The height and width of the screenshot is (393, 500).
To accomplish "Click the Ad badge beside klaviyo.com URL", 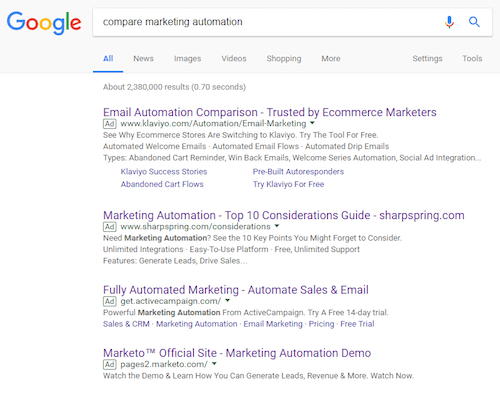I will (109, 124).
